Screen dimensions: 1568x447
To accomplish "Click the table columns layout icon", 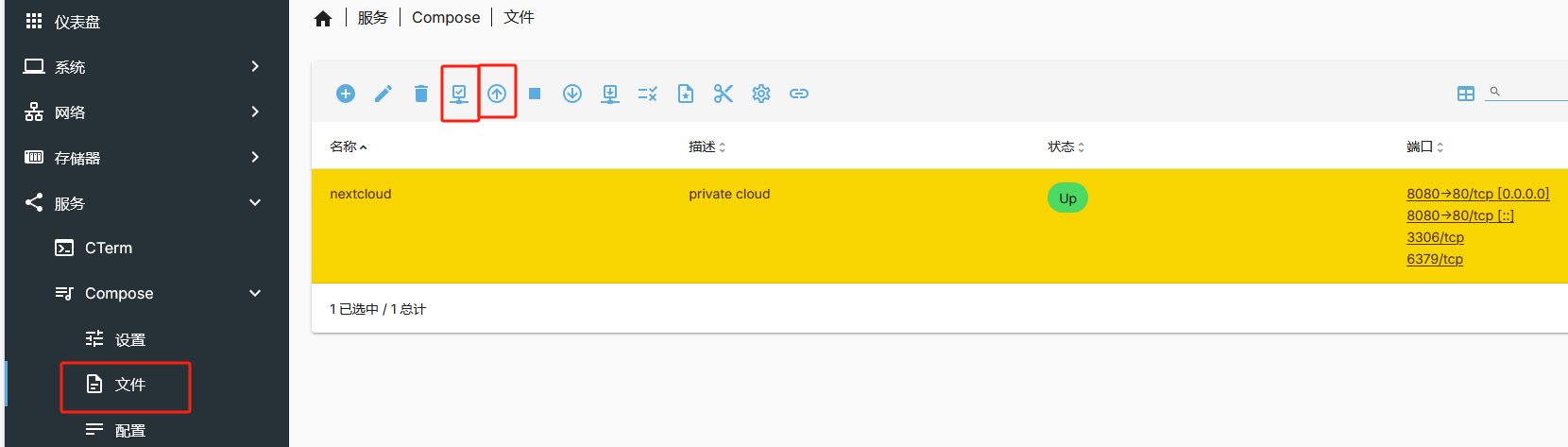I will click(x=1466, y=94).
